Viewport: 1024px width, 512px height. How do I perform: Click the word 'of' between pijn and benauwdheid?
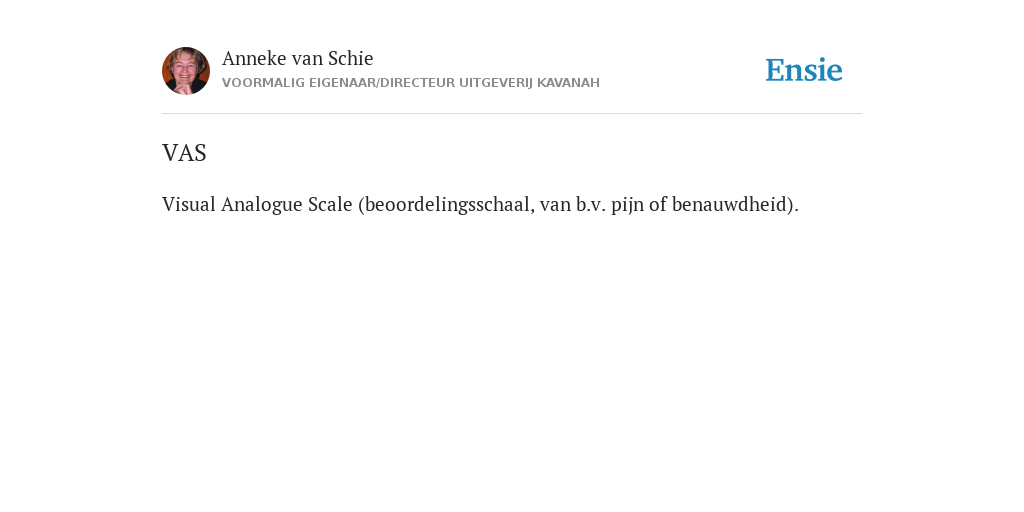click(x=658, y=204)
